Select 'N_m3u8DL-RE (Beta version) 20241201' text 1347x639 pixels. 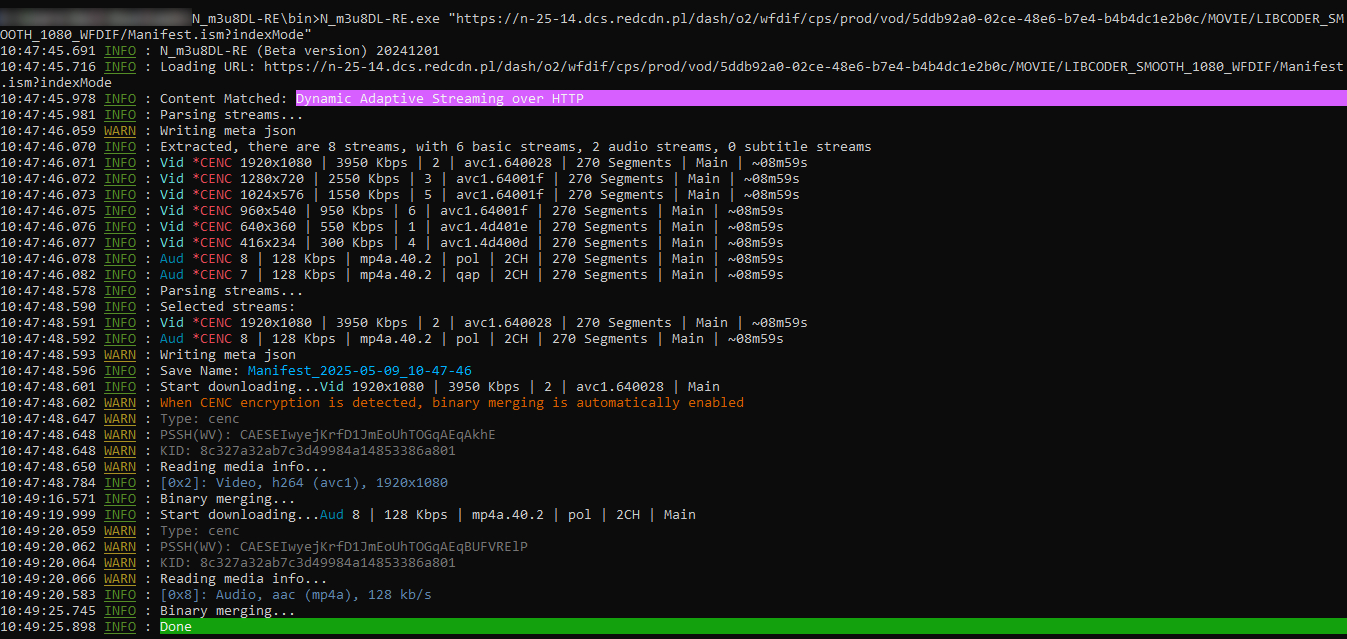click(299, 51)
